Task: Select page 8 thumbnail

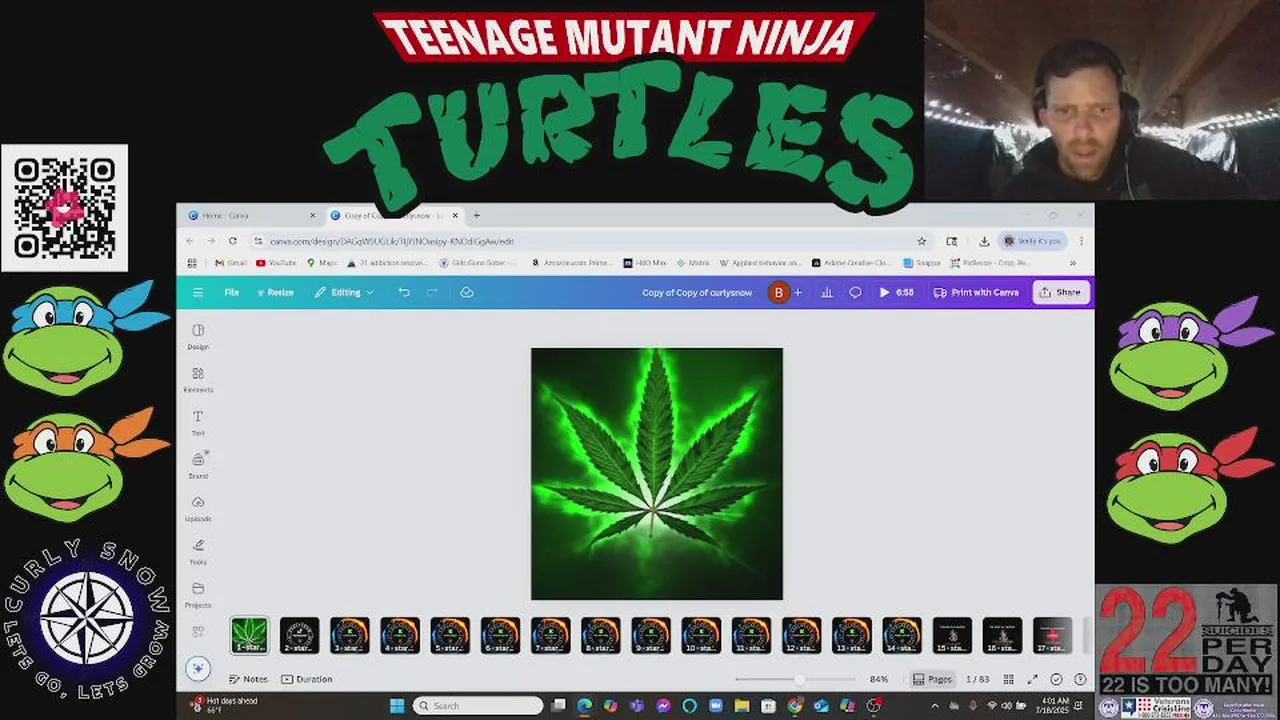Action: pos(601,635)
